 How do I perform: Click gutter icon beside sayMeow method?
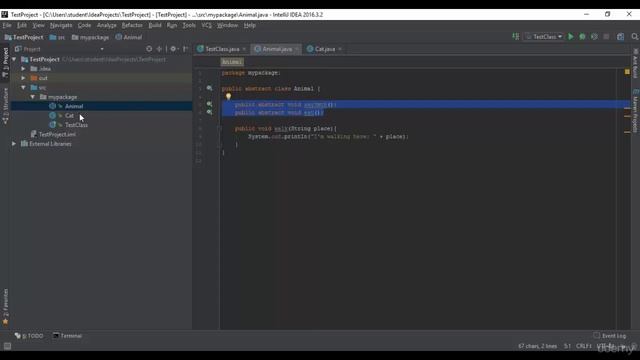click(x=209, y=104)
